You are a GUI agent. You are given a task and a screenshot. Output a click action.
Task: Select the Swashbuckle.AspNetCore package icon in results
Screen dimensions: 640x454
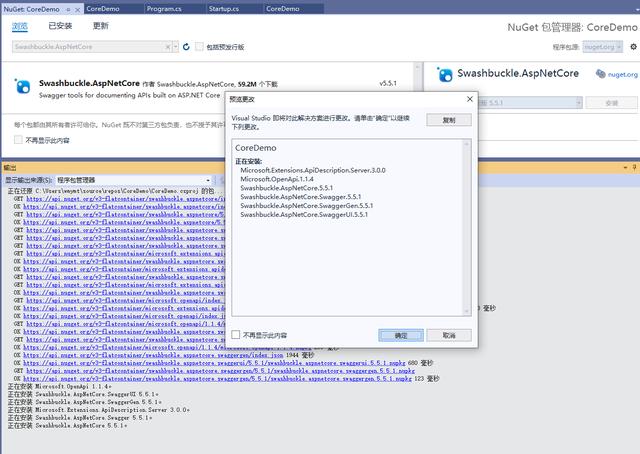(22, 86)
